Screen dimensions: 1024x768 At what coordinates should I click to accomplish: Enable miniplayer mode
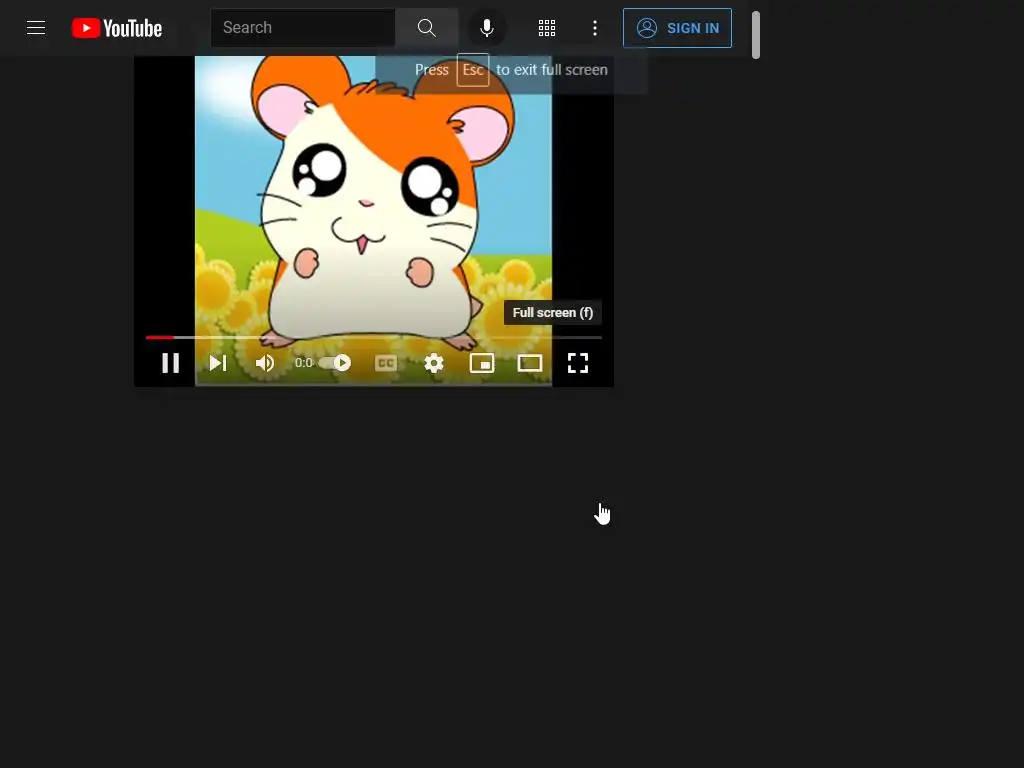(482, 363)
